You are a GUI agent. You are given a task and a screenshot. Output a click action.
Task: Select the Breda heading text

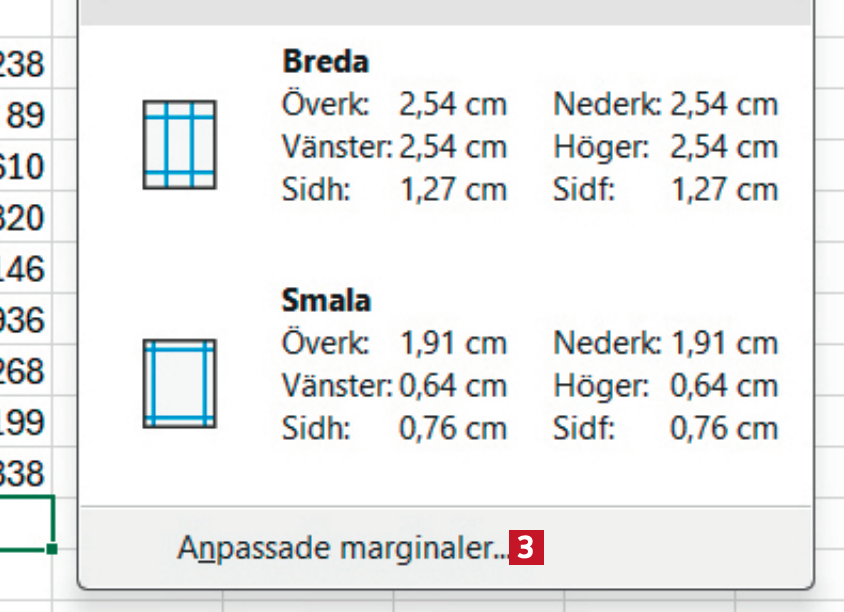(x=326, y=62)
